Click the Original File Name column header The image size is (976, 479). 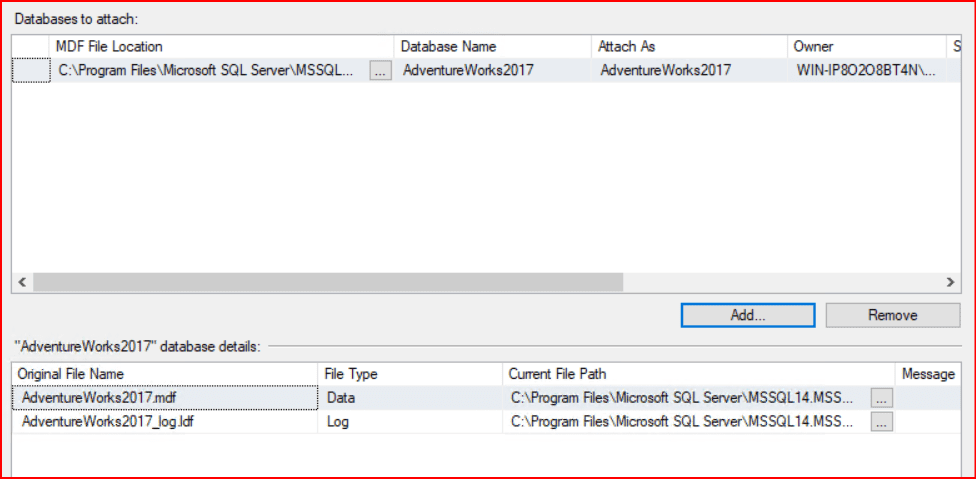tap(164, 374)
